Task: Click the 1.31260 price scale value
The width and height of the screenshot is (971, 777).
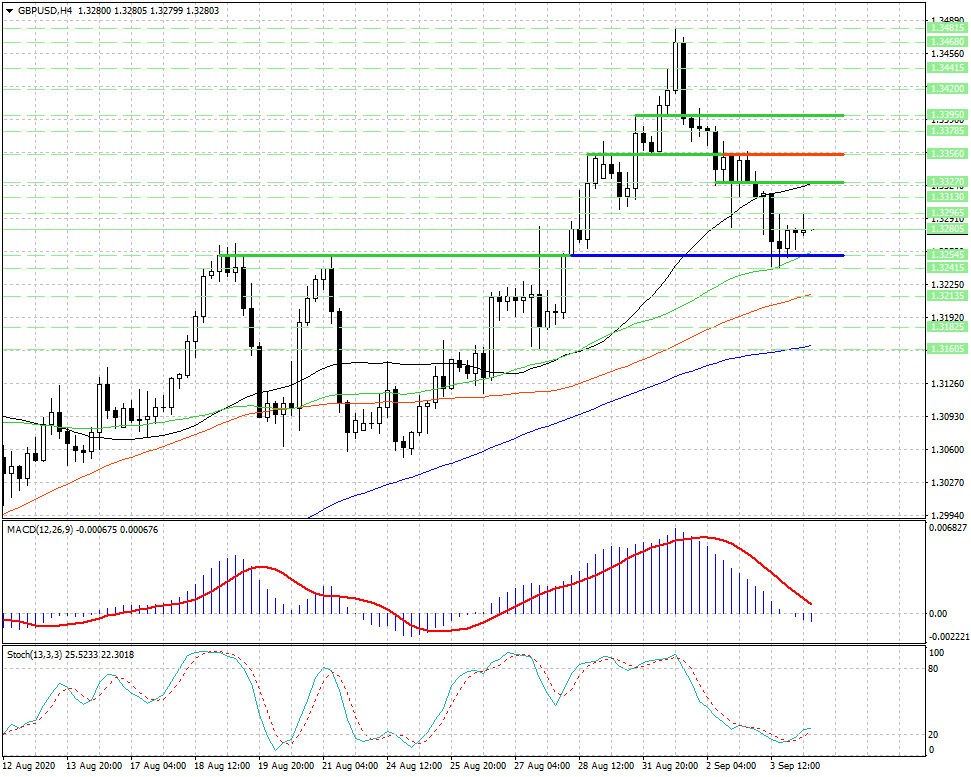Action: coord(947,383)
